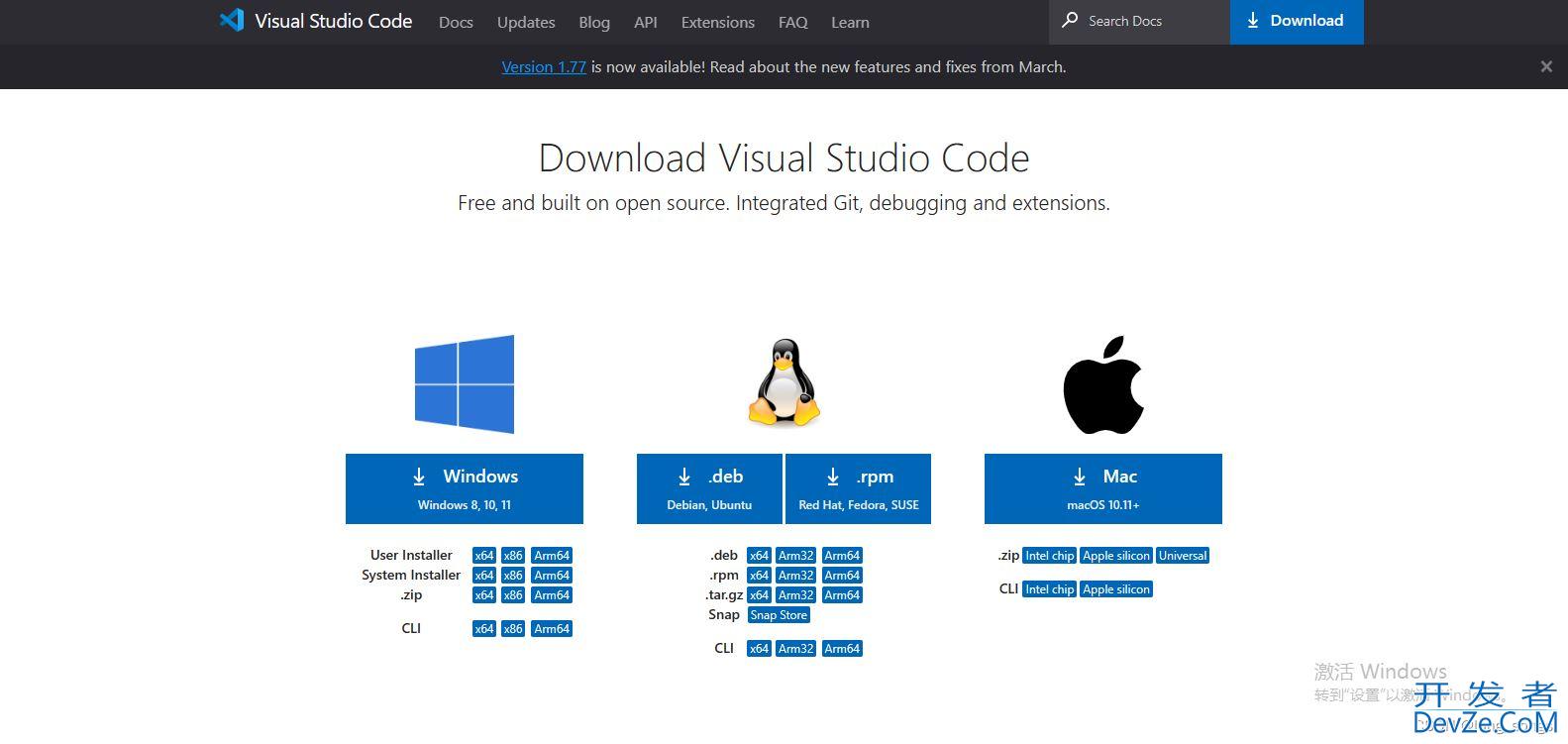
Task: Open the API navigation link
Action: (646, 22)
